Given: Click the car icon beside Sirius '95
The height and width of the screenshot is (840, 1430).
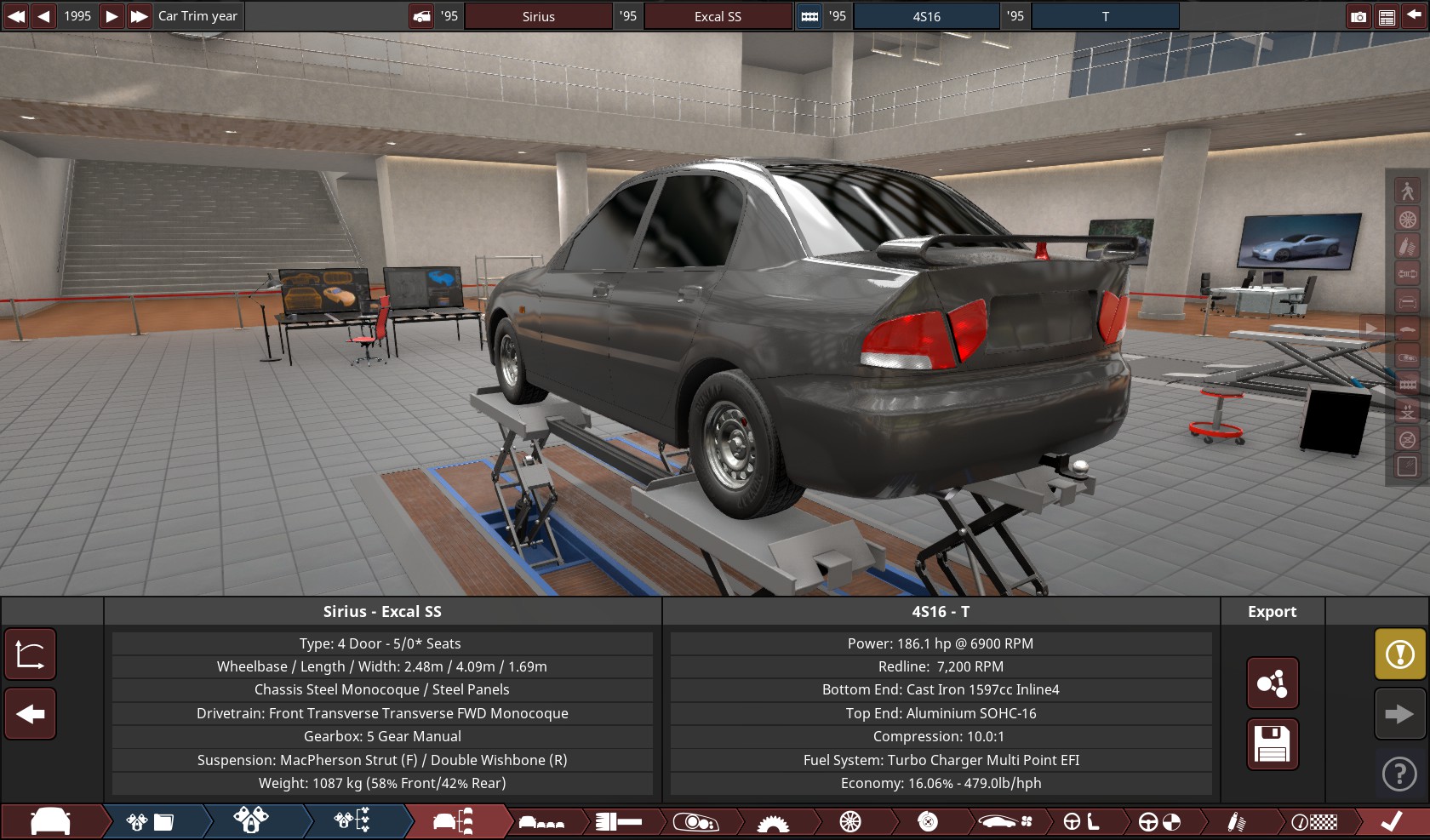Looking at the screenshot, I should (421, 16).
